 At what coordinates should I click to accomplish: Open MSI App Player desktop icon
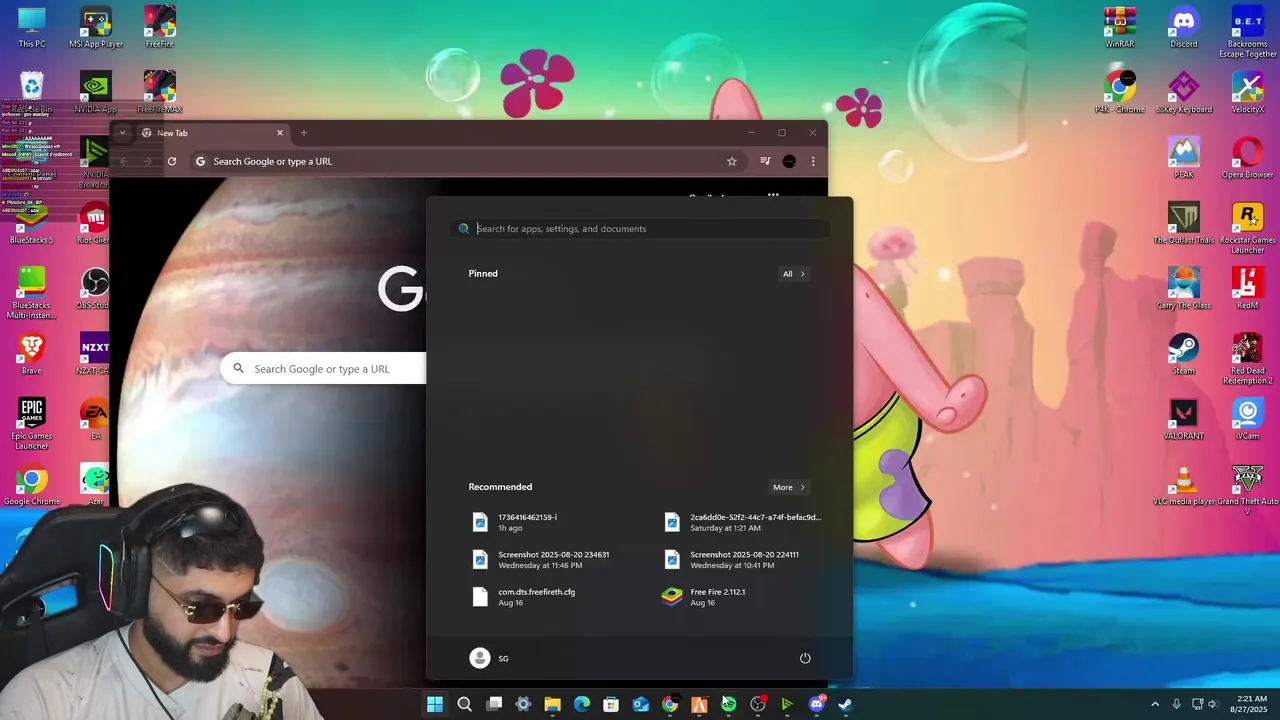(x=96, y=27)
